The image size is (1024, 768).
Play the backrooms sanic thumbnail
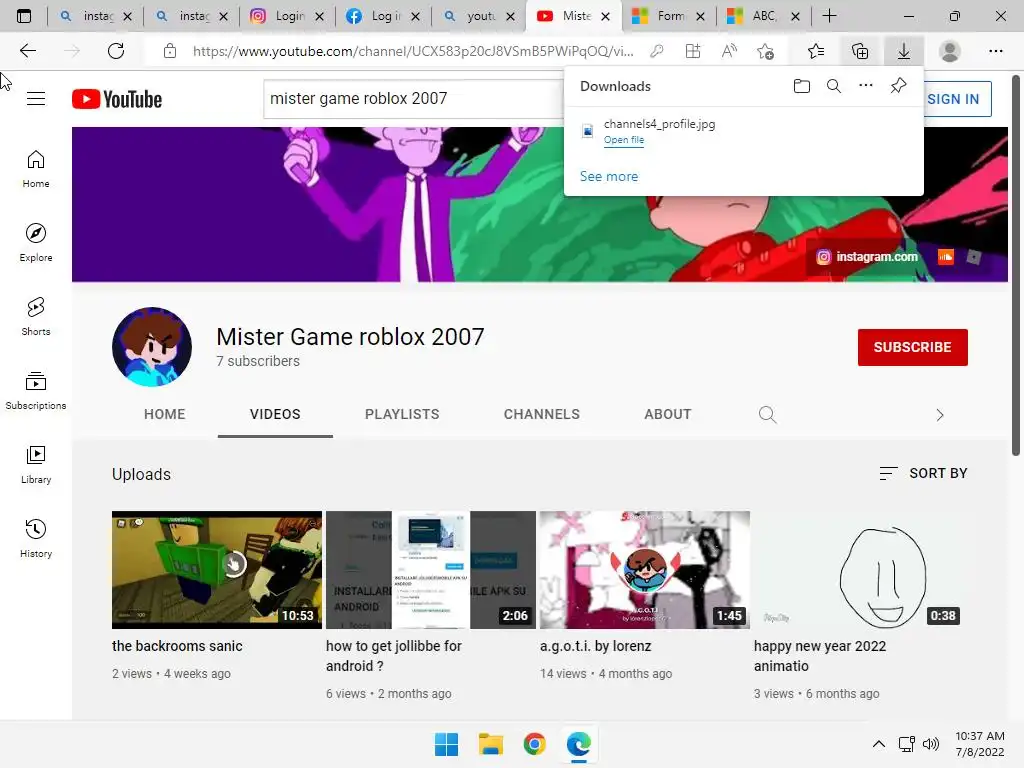(x=217, y=570)
